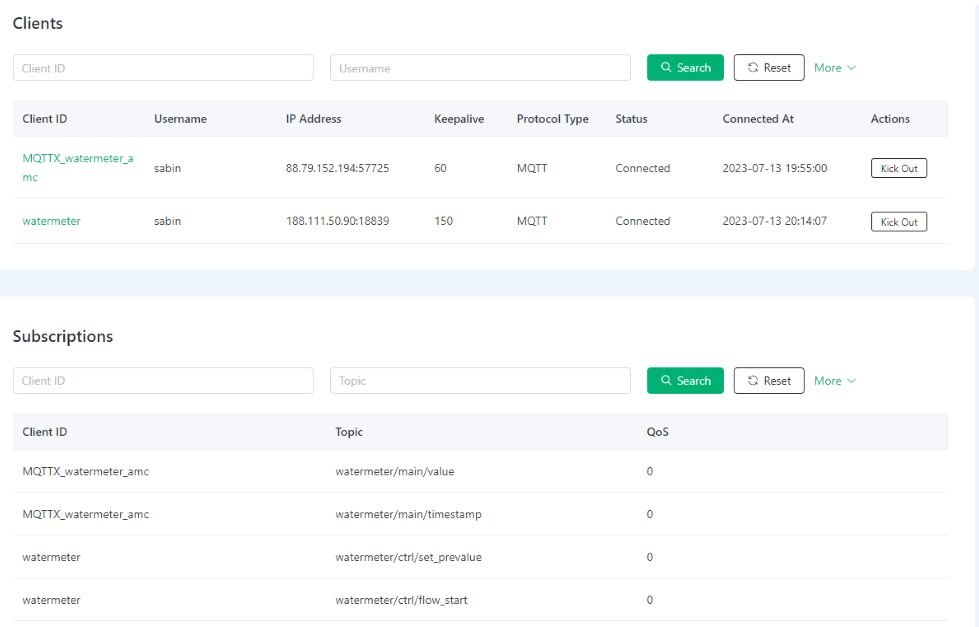Click the Reset button in Clients section

pos(768,68)
